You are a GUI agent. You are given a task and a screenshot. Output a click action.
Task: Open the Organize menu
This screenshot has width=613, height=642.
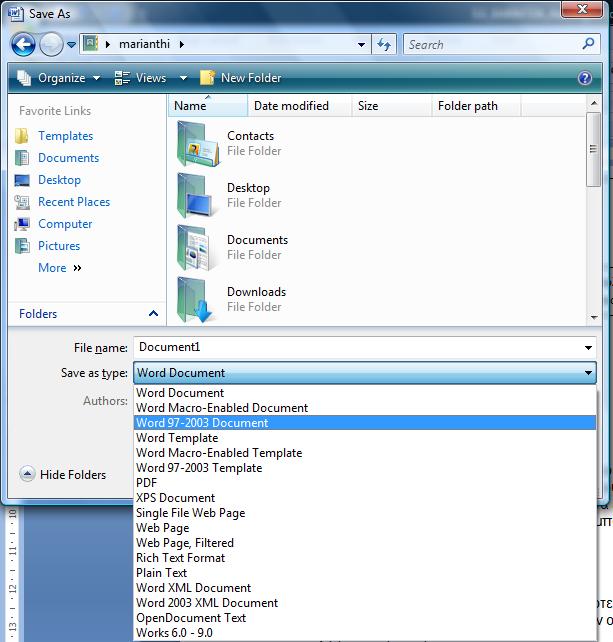tap(59, 78)
